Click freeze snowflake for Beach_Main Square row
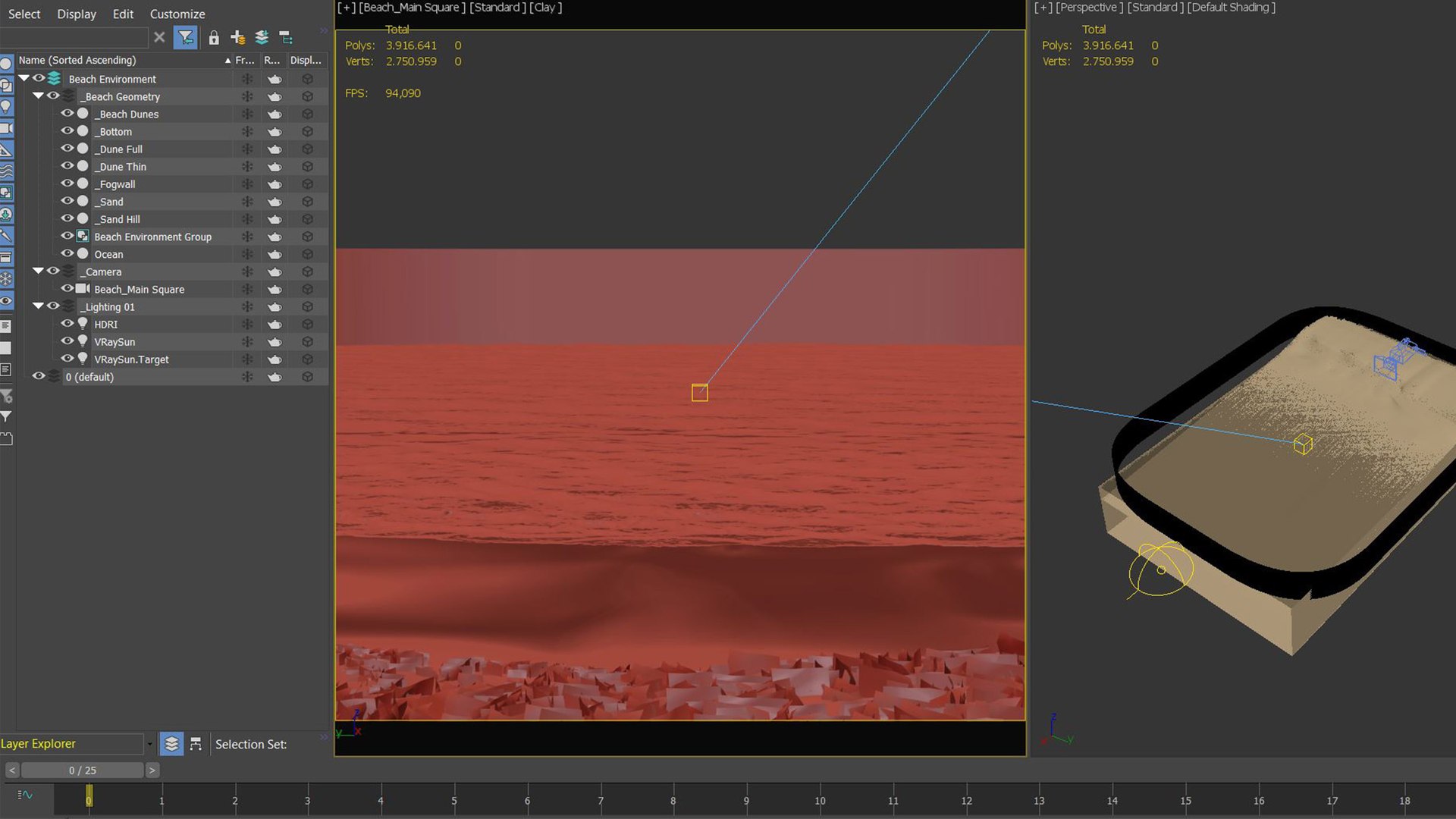 247,289
